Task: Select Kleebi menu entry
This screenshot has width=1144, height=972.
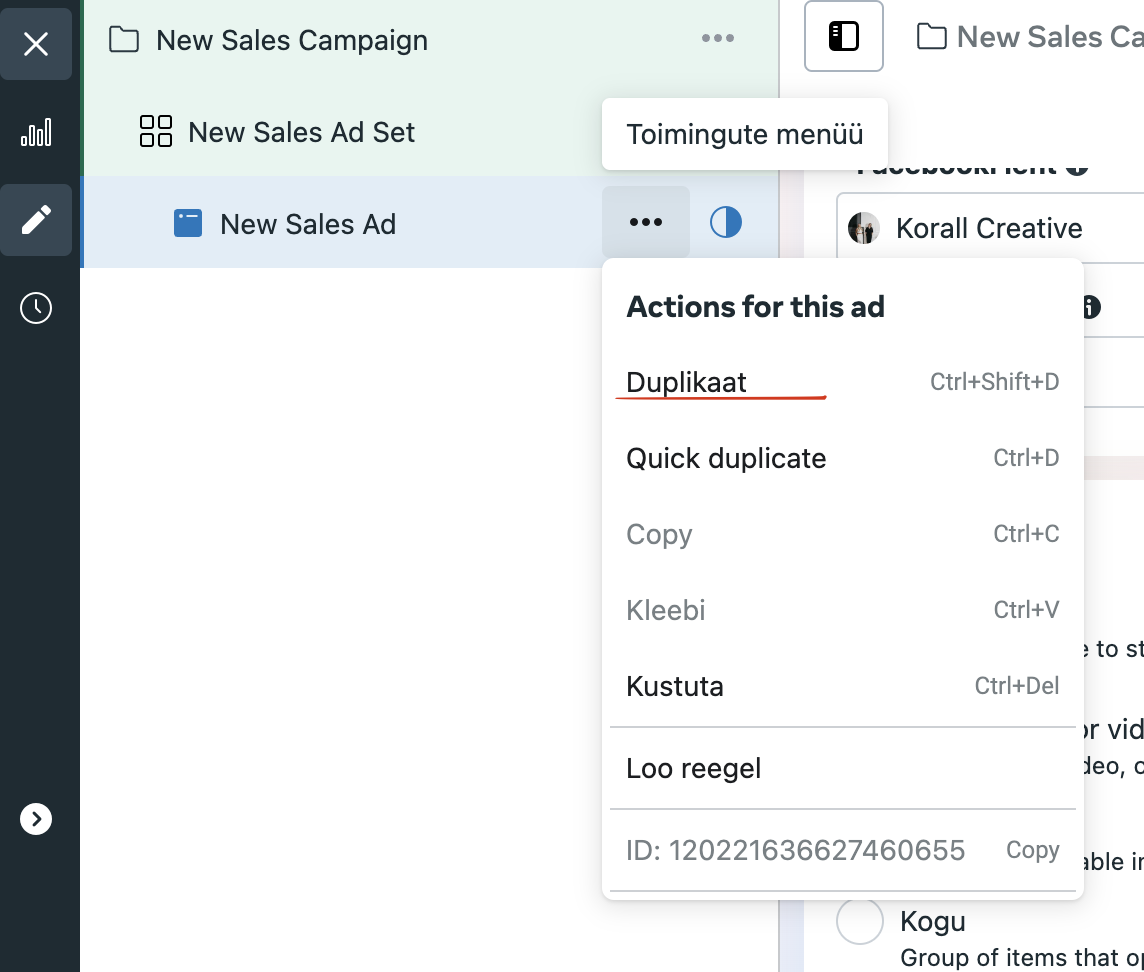Action: [x=843, y=610]
